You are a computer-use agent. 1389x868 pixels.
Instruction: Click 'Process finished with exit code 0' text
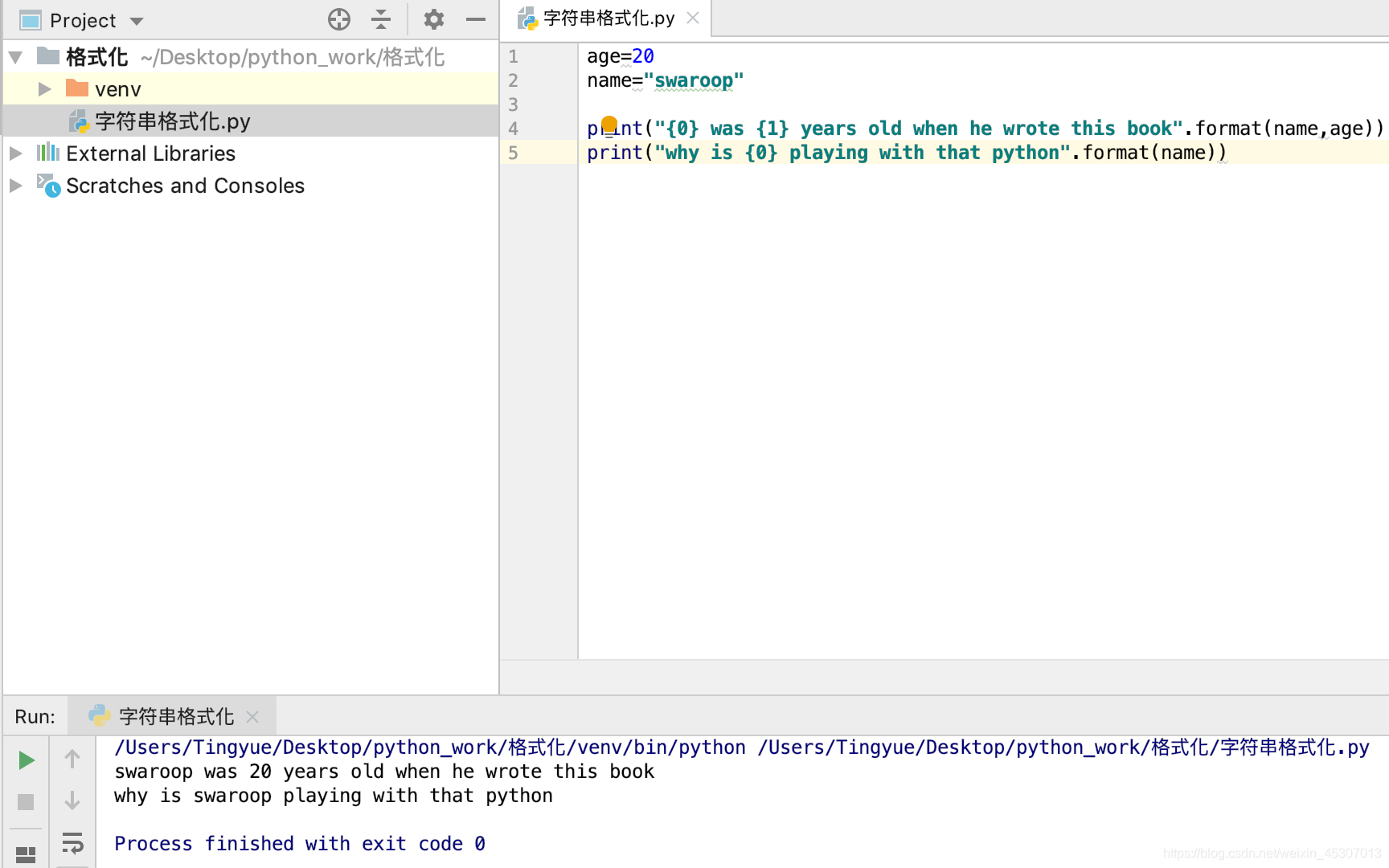[x=300, y=844]
